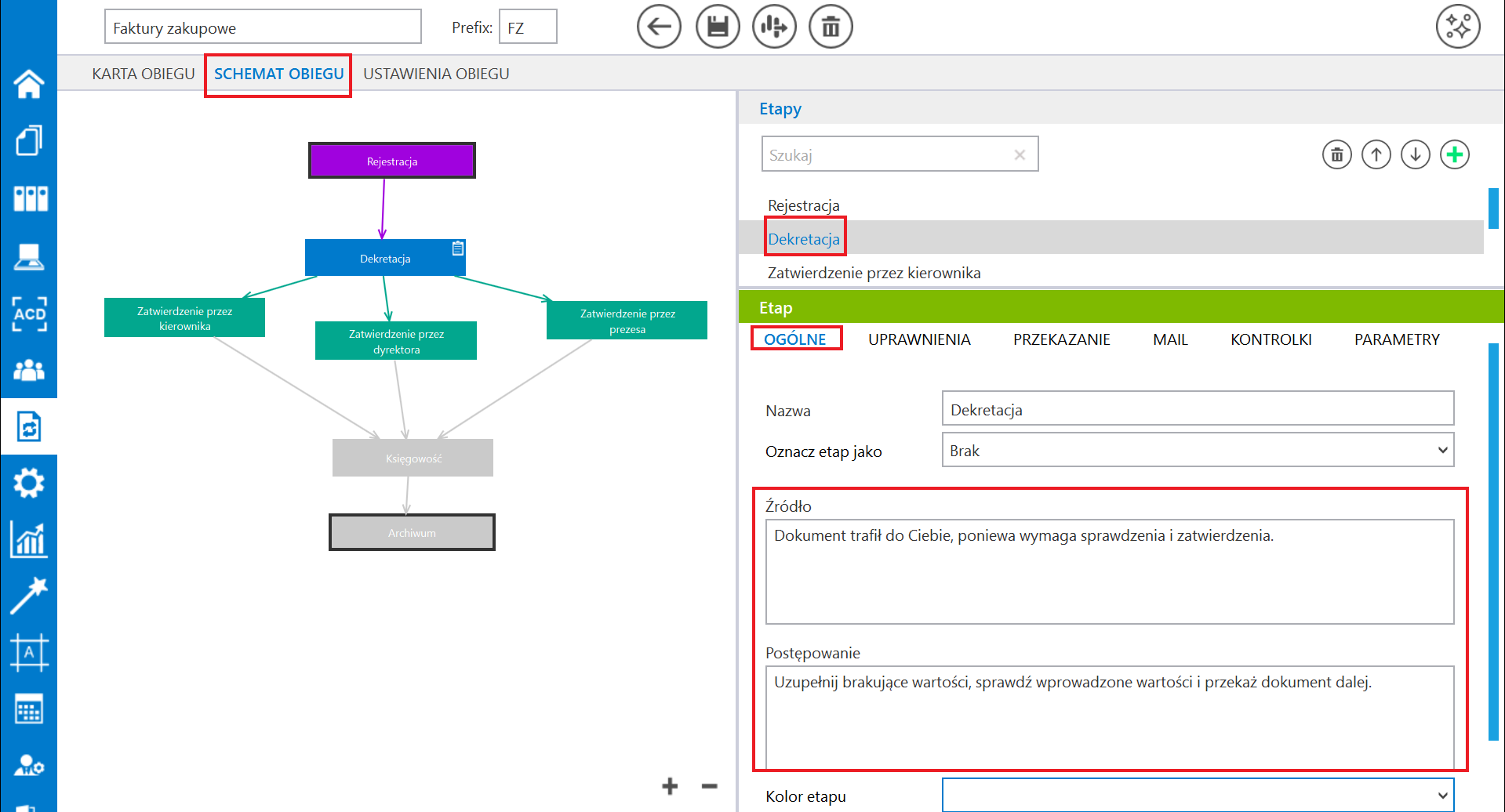
Task: Click the stage details panel scrollbar
Action: pos(1493,542)
